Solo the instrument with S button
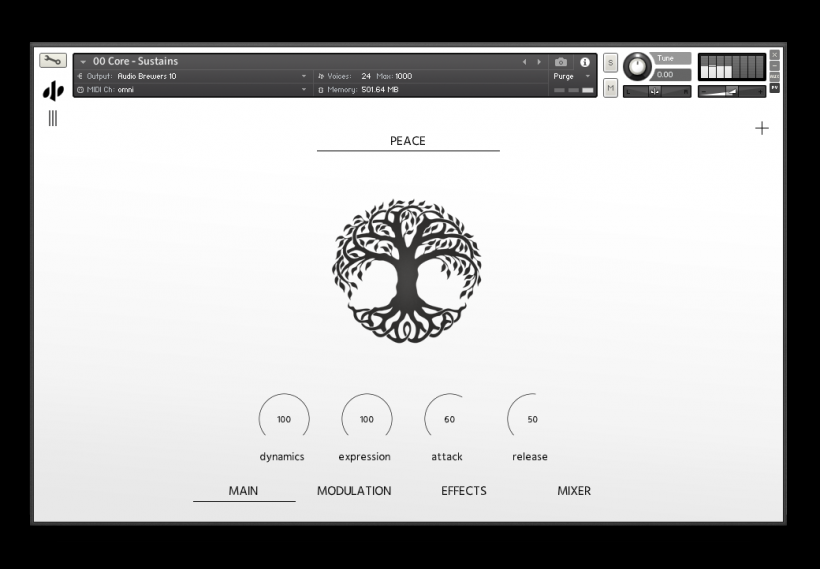Viewport: 820px width, 569px height. tap(610, 64)
